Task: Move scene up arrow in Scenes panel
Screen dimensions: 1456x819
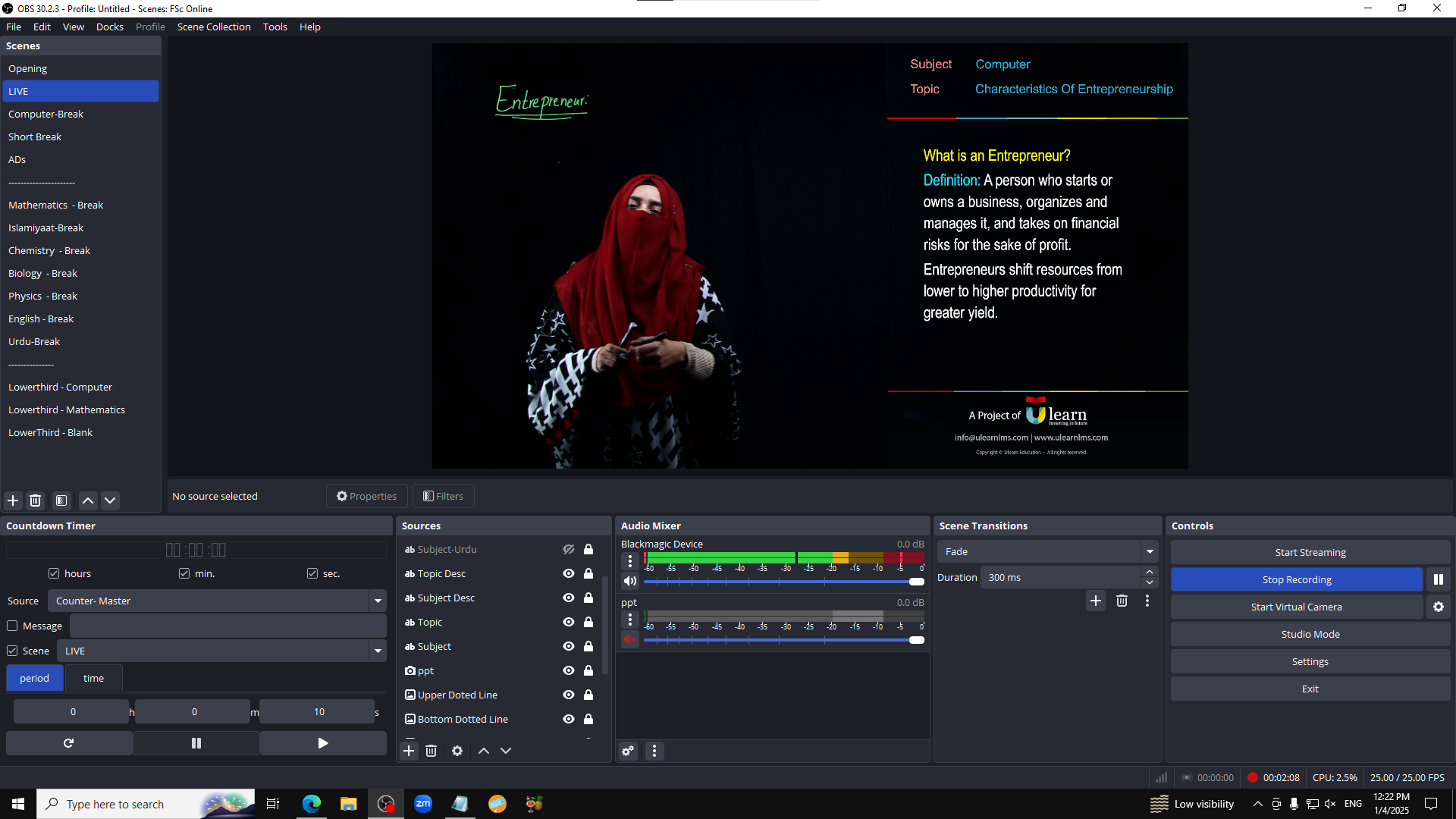Action: tap(88, 500)
